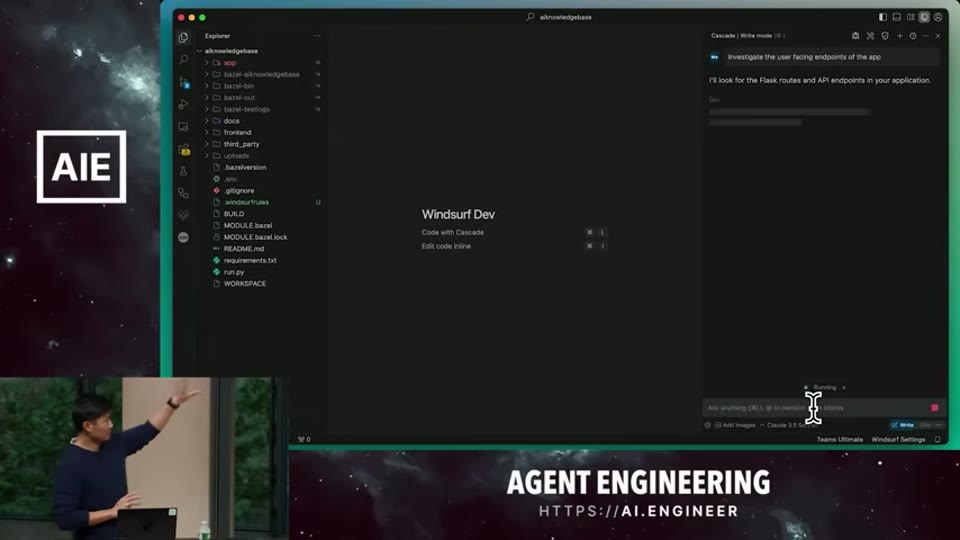
Task: Click Code with Cascade on welcome screen
Action: 452,232
